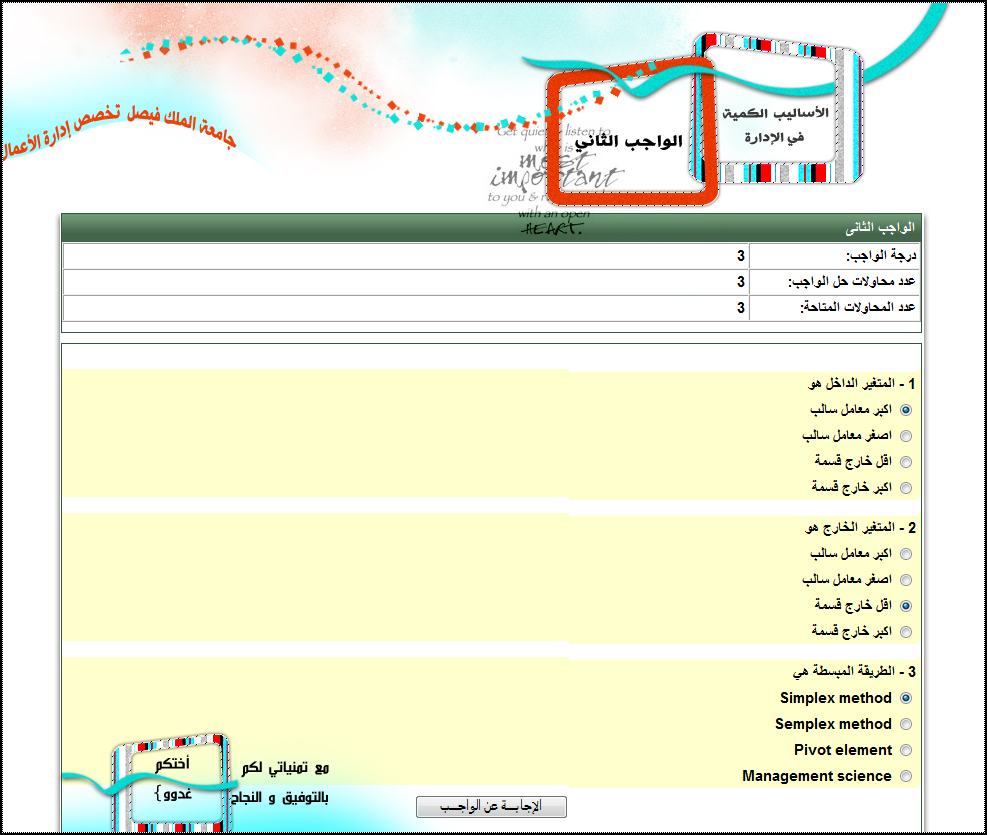
Task: Click the 'Pivot element' answer label
Action: point(843,750)
